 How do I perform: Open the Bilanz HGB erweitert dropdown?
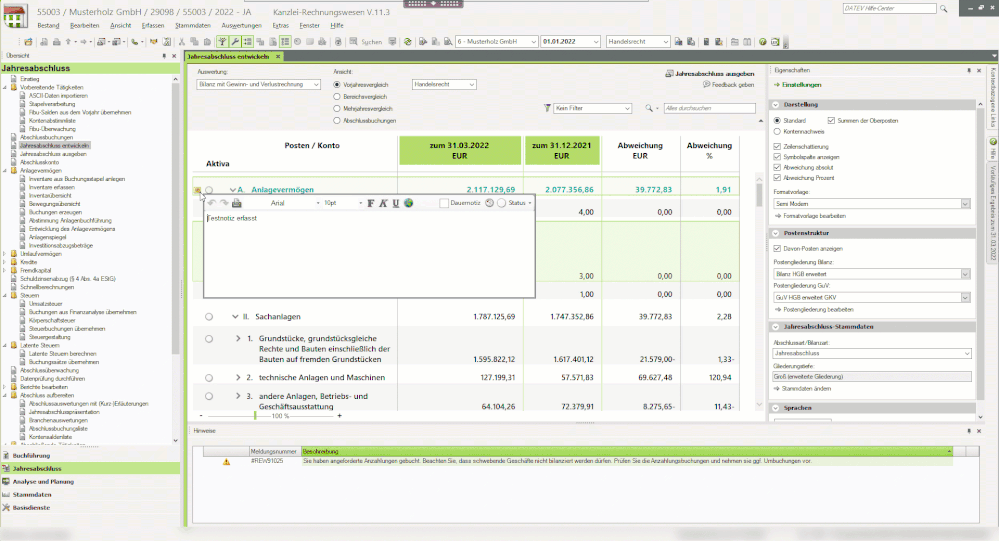pyautogui.click(x=872, y=274)
